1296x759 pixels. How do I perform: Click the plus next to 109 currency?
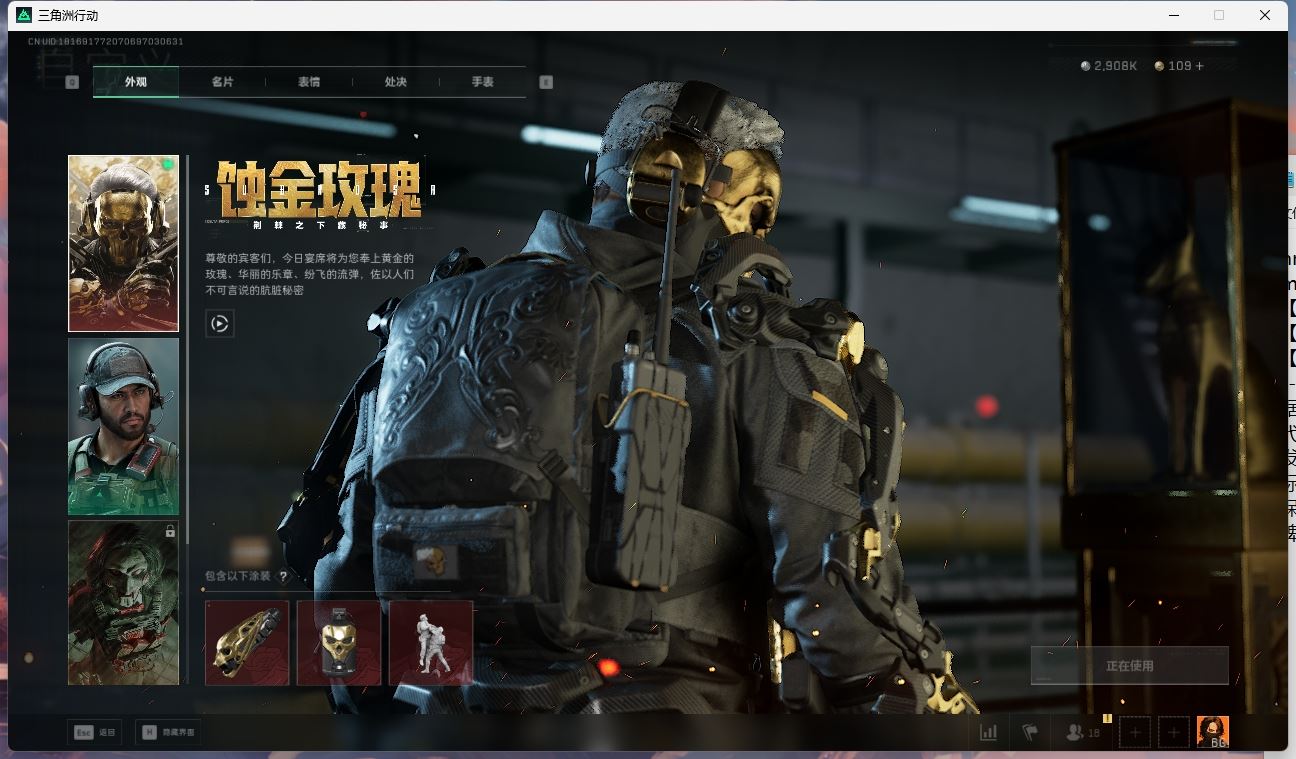[1199, 66]
